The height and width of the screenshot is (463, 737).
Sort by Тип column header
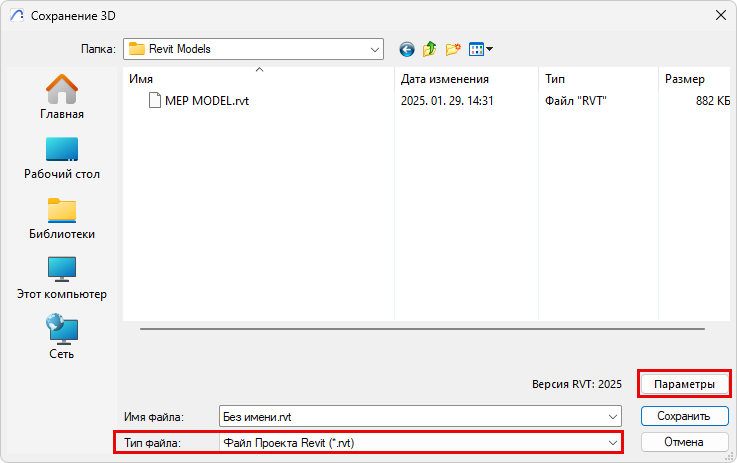(598, 78)
